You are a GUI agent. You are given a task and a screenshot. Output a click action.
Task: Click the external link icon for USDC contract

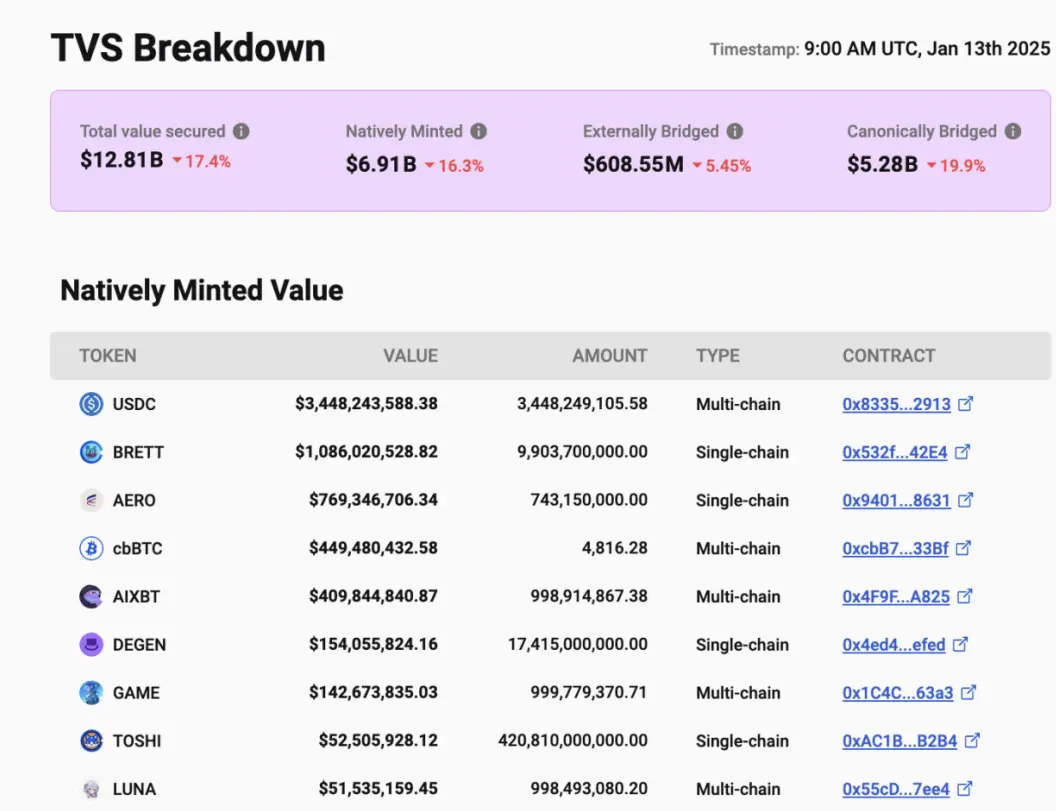[966, 404]
